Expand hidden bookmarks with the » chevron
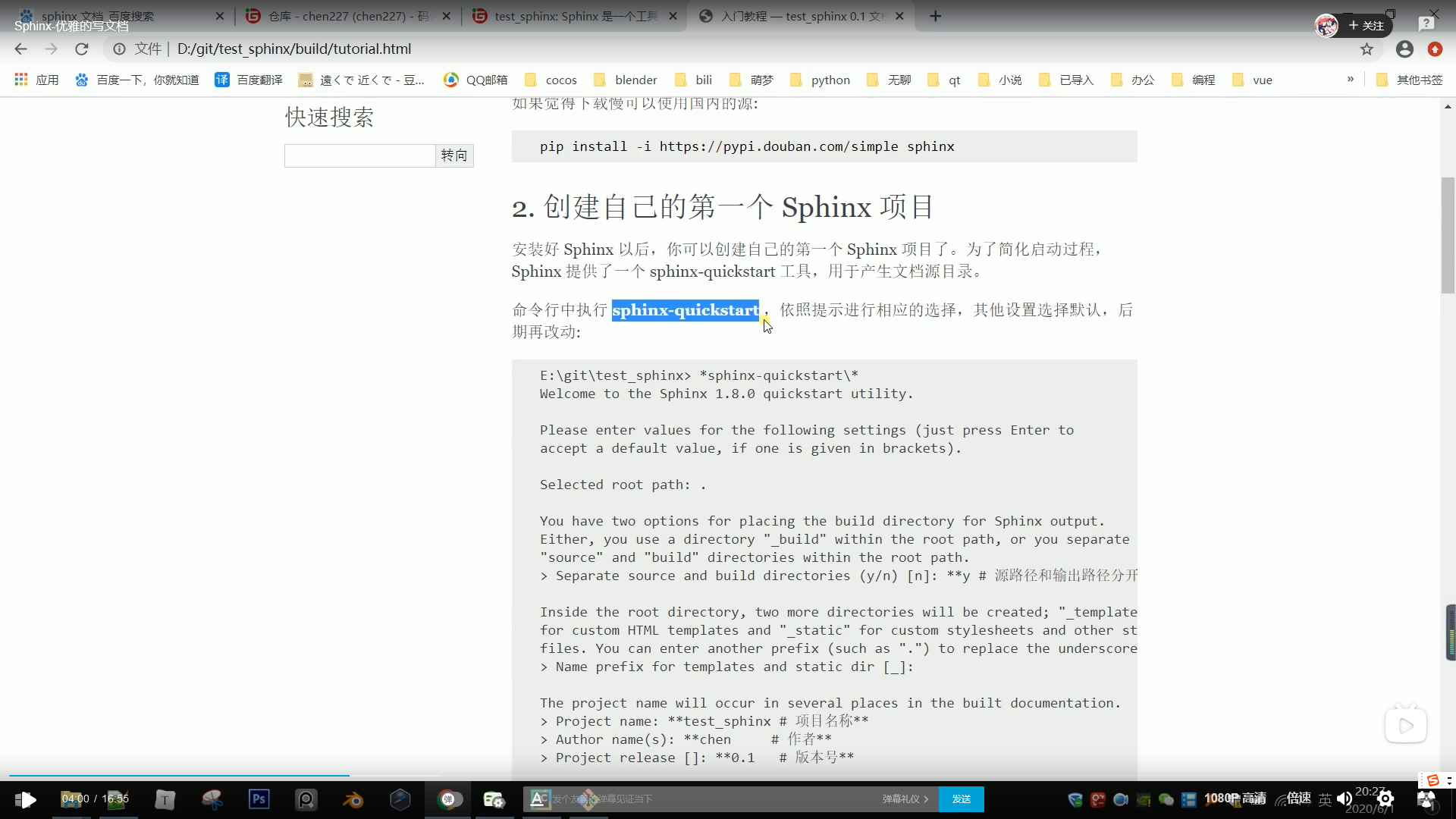 click(x=1351, y=79)
